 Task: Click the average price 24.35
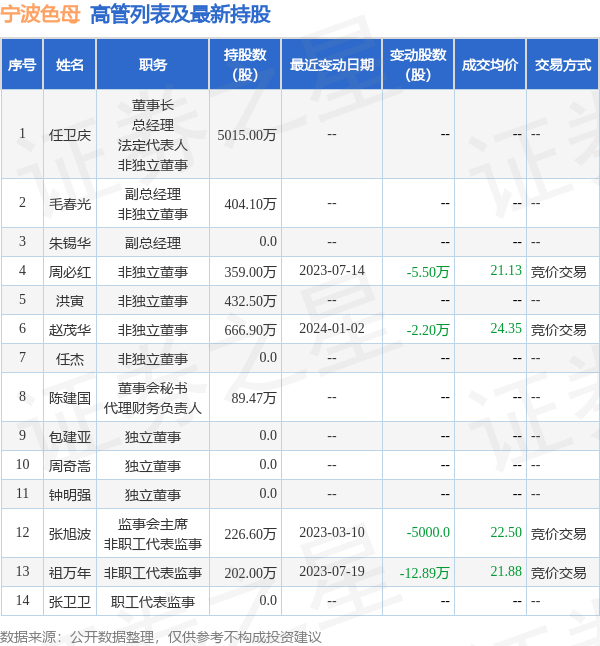506,328
